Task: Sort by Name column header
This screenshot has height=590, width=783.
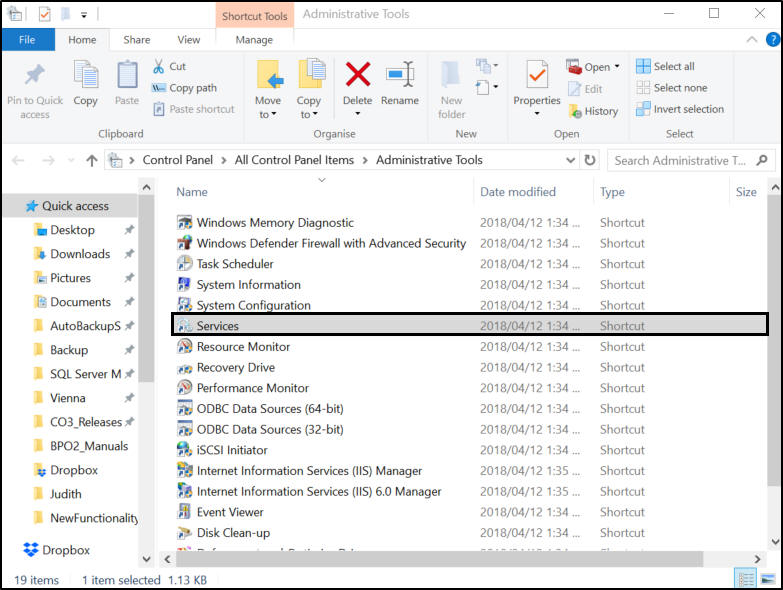Action: pyautogui.click(x=192, y=192)
